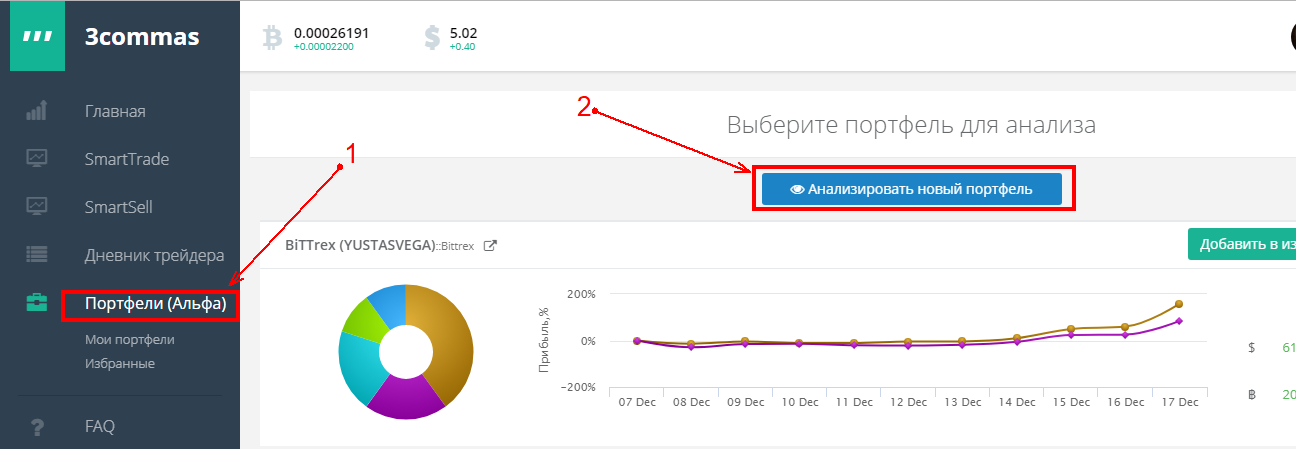Open the Главная menu item
The image size is (1296, 449).
(115, 111)
